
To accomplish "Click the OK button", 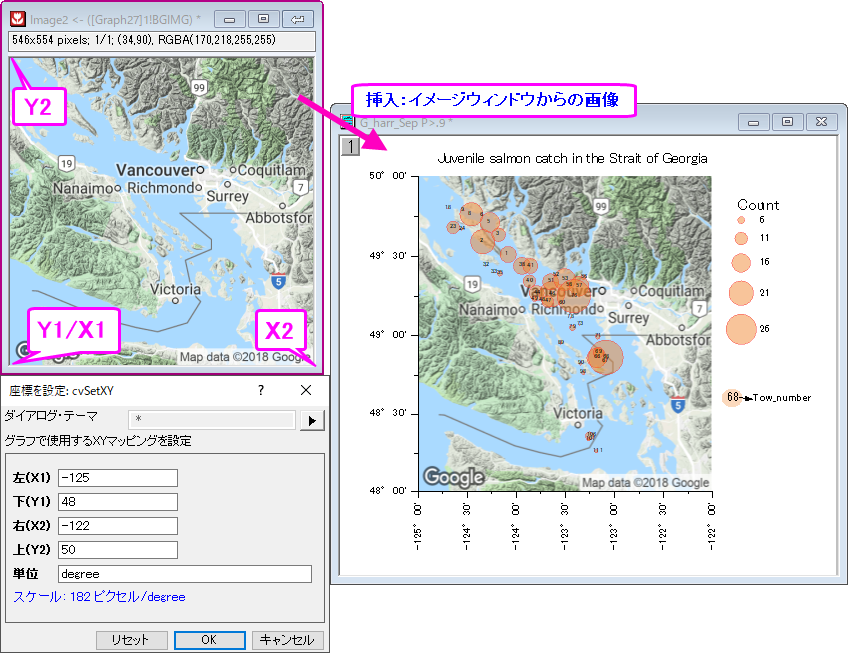I will point(210,640).
